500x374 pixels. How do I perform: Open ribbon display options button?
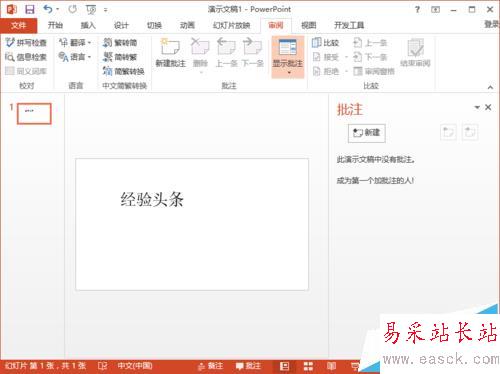click(435, 10)
